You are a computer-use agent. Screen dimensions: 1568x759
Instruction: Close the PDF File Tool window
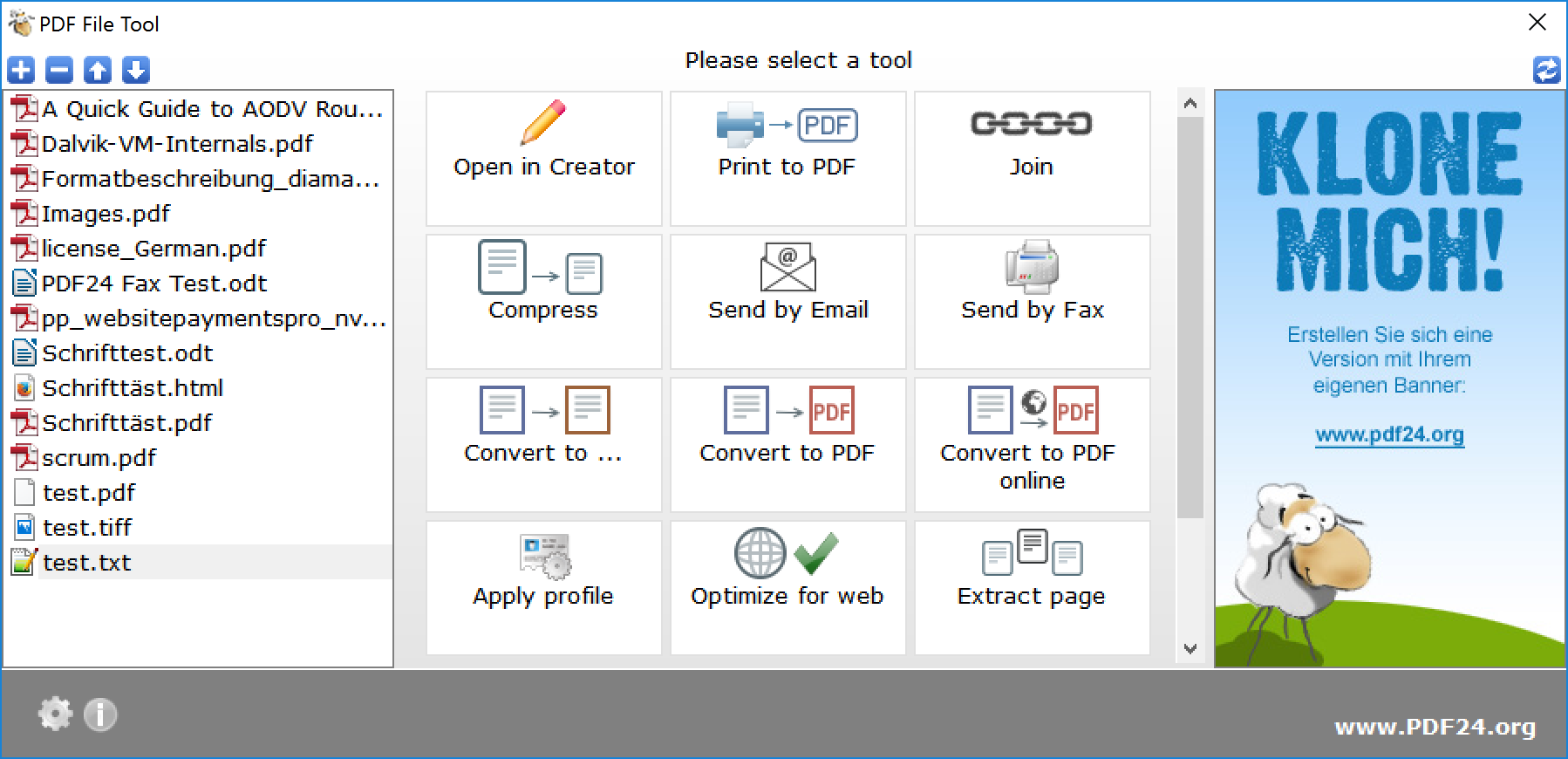click(1537, 23)
